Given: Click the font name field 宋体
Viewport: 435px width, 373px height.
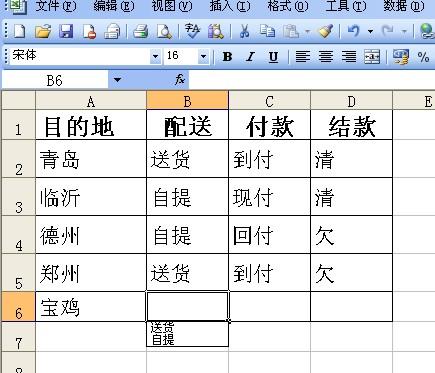Looking at the screenshot, I should pyautogui.click(x=80, y=56).
